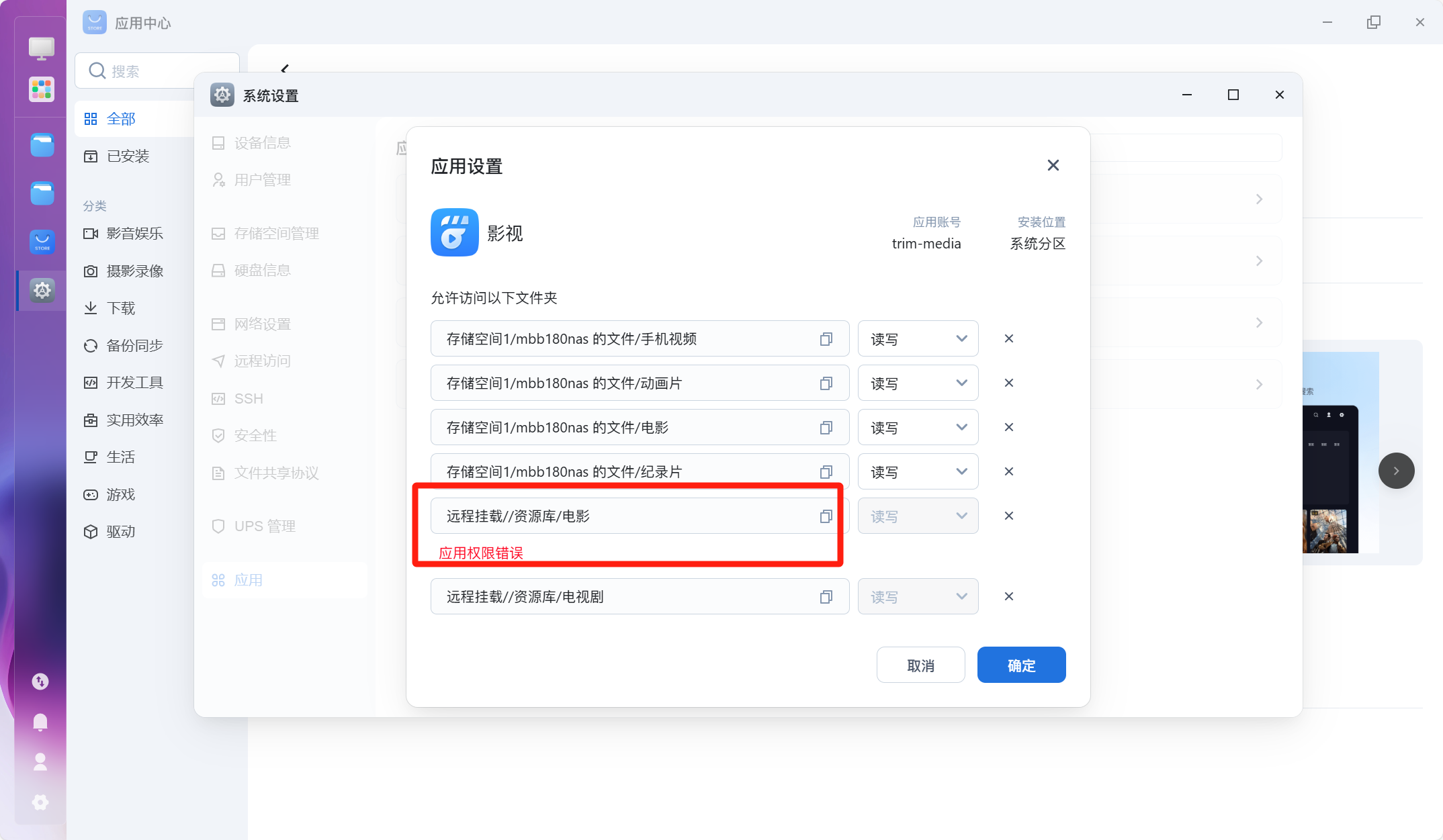Open the first blue folder dock icon

point(42,145)
